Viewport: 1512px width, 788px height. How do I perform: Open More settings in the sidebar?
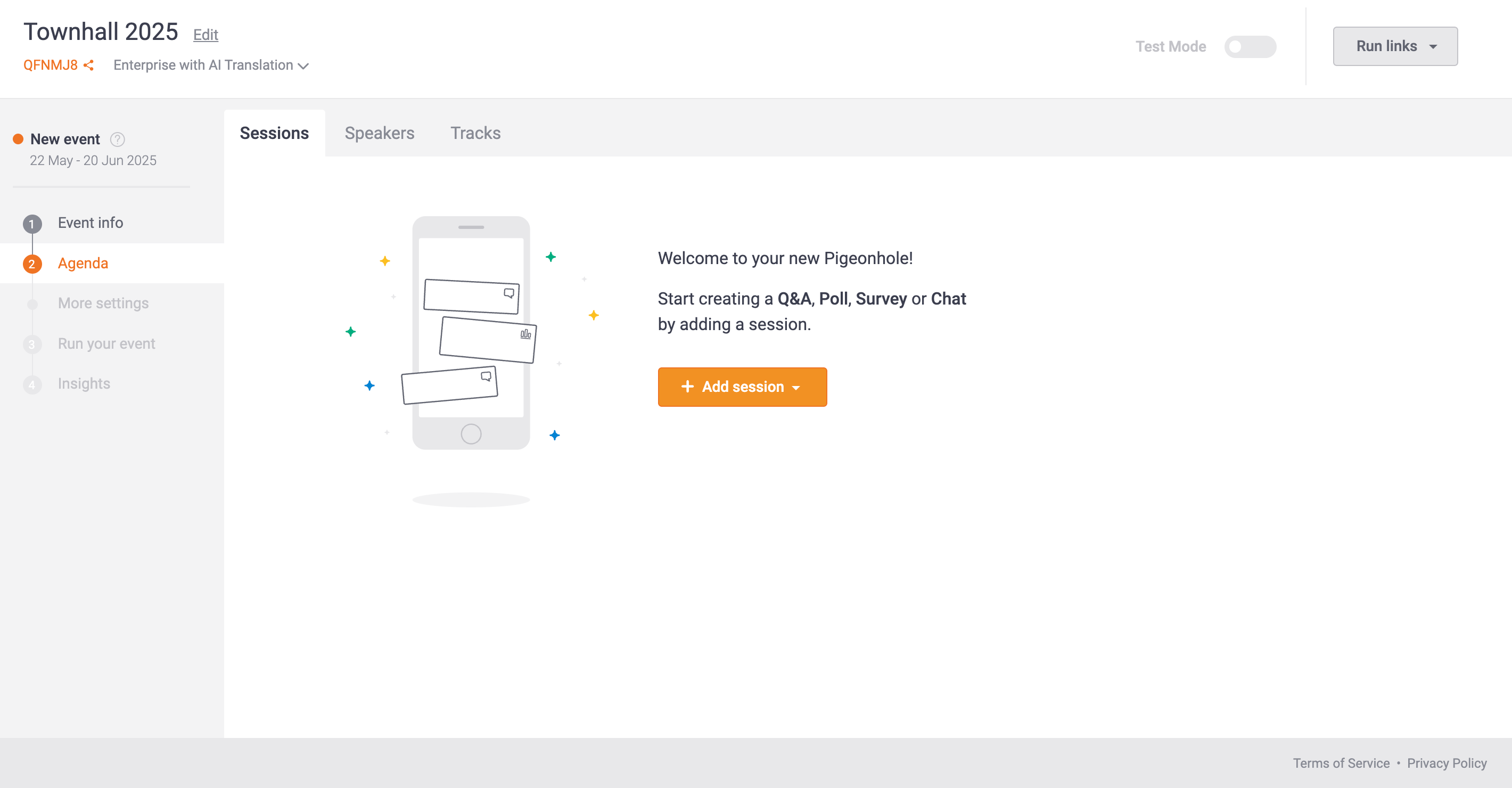point(103,303)
